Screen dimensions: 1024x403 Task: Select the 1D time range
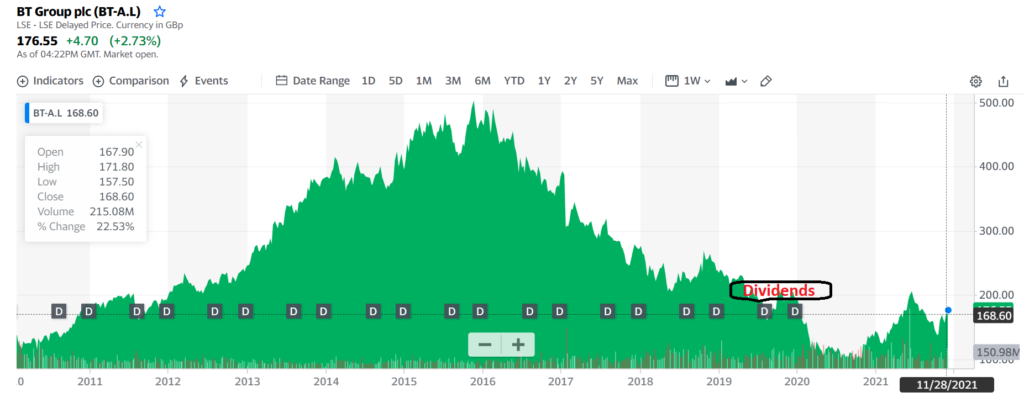(x=368, y=81)
